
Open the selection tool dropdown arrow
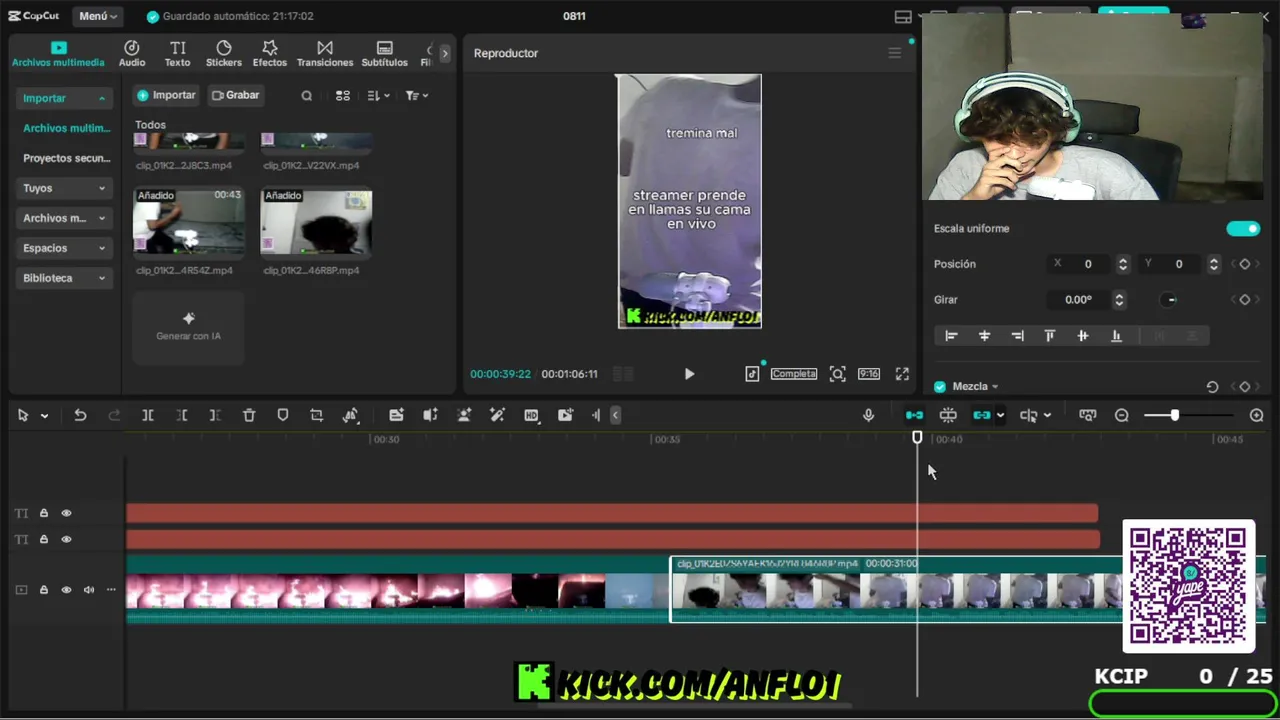[44, 416]
